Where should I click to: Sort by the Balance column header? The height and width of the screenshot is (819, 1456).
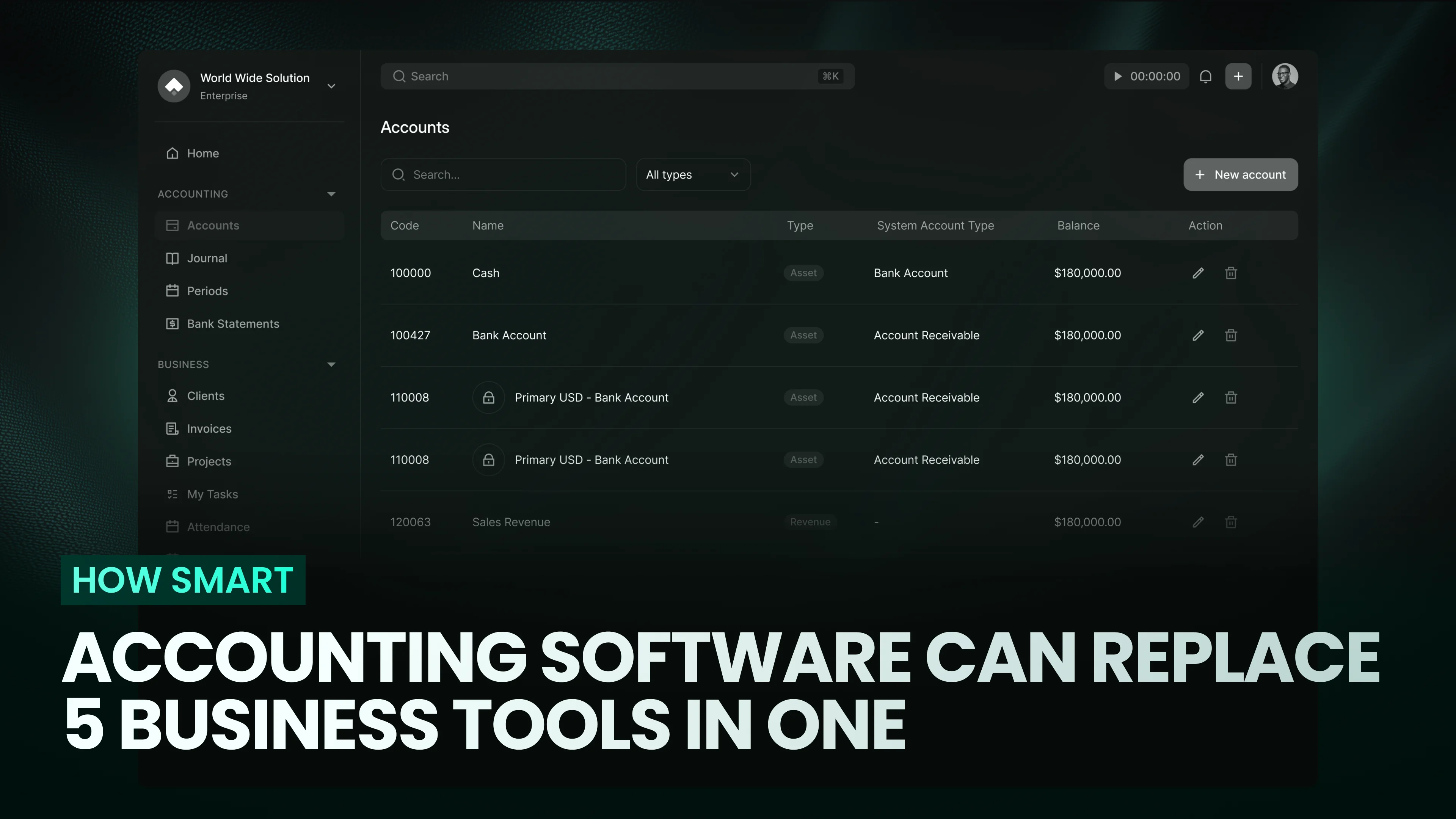[x=1078, y=226]
